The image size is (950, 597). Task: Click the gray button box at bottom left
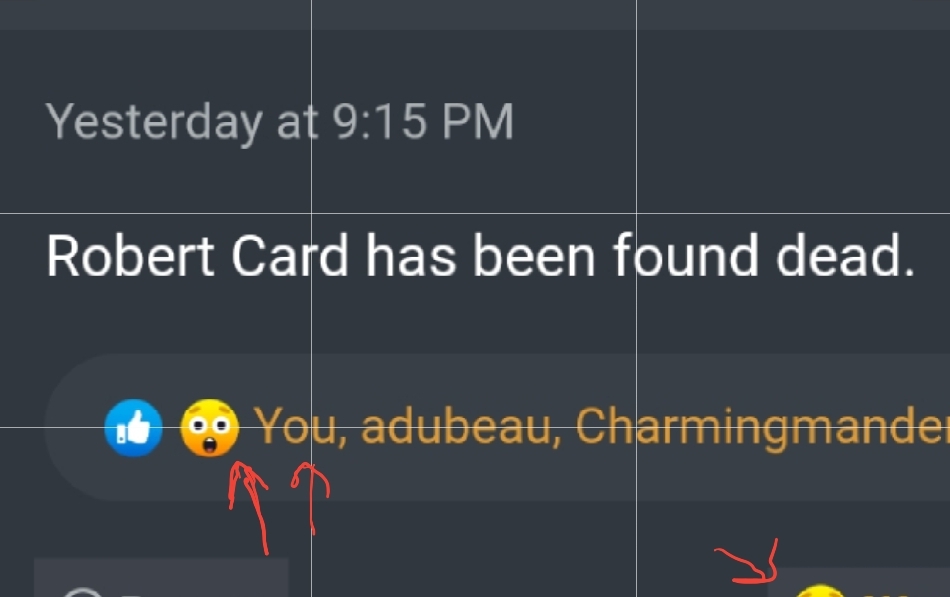[x=161, y=578]
